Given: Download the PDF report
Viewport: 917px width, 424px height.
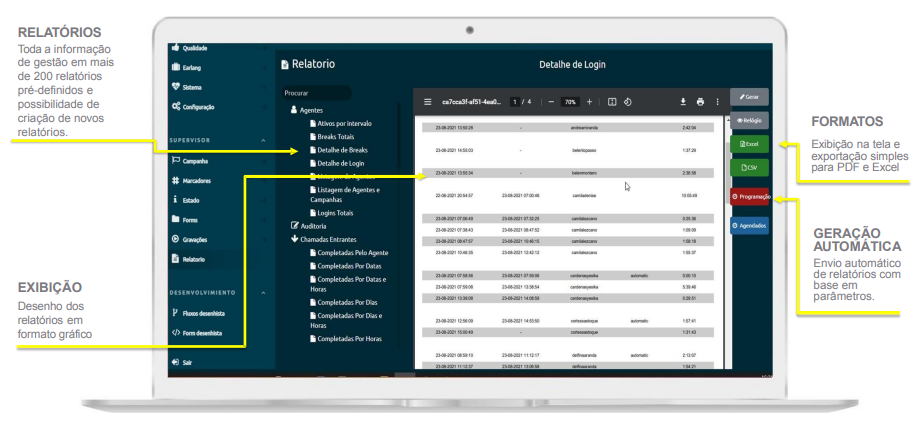Looking at the screenshot, I should pos(684,102).
